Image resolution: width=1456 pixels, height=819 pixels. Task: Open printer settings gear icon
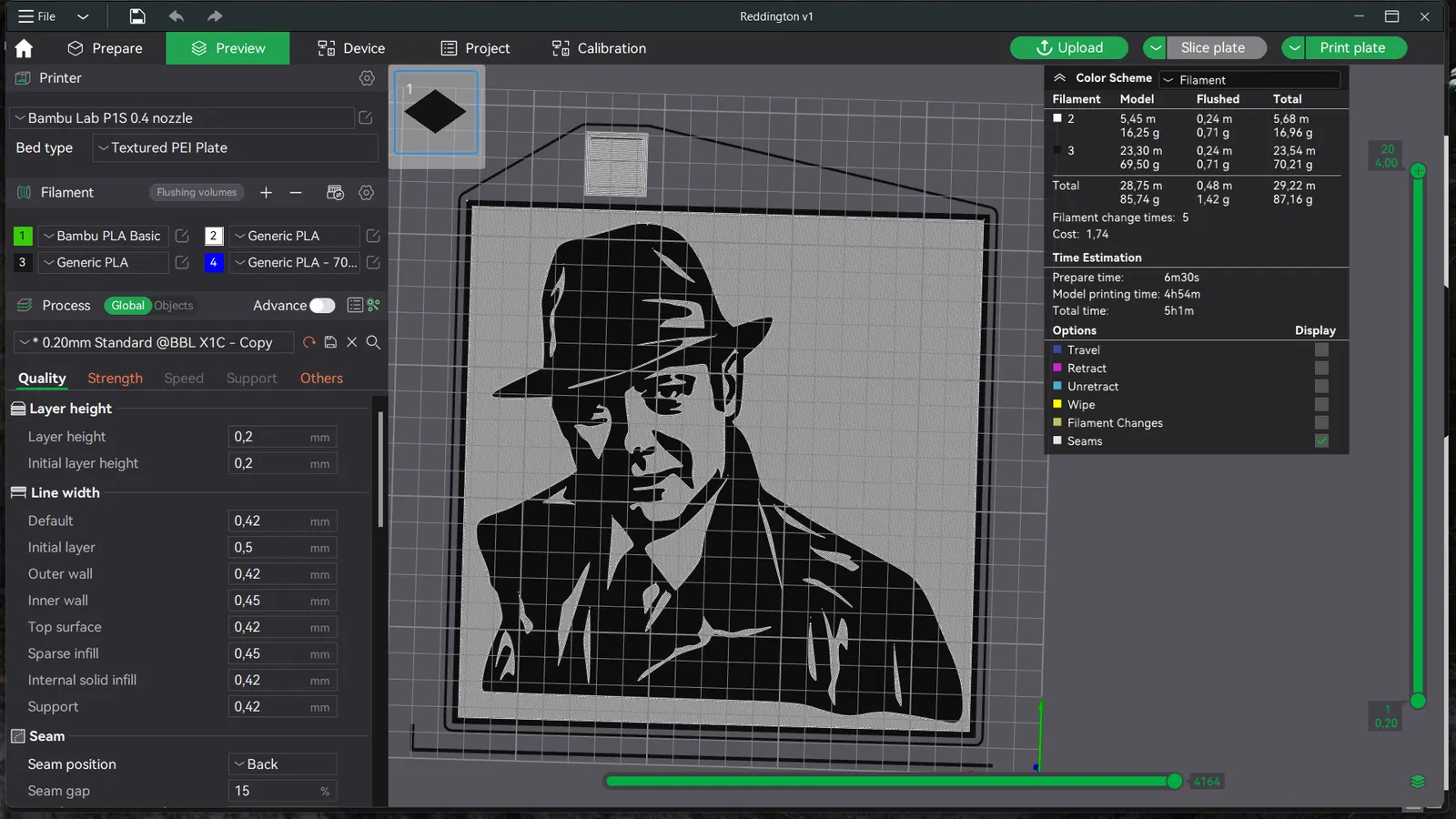click(x=367, y=78)
